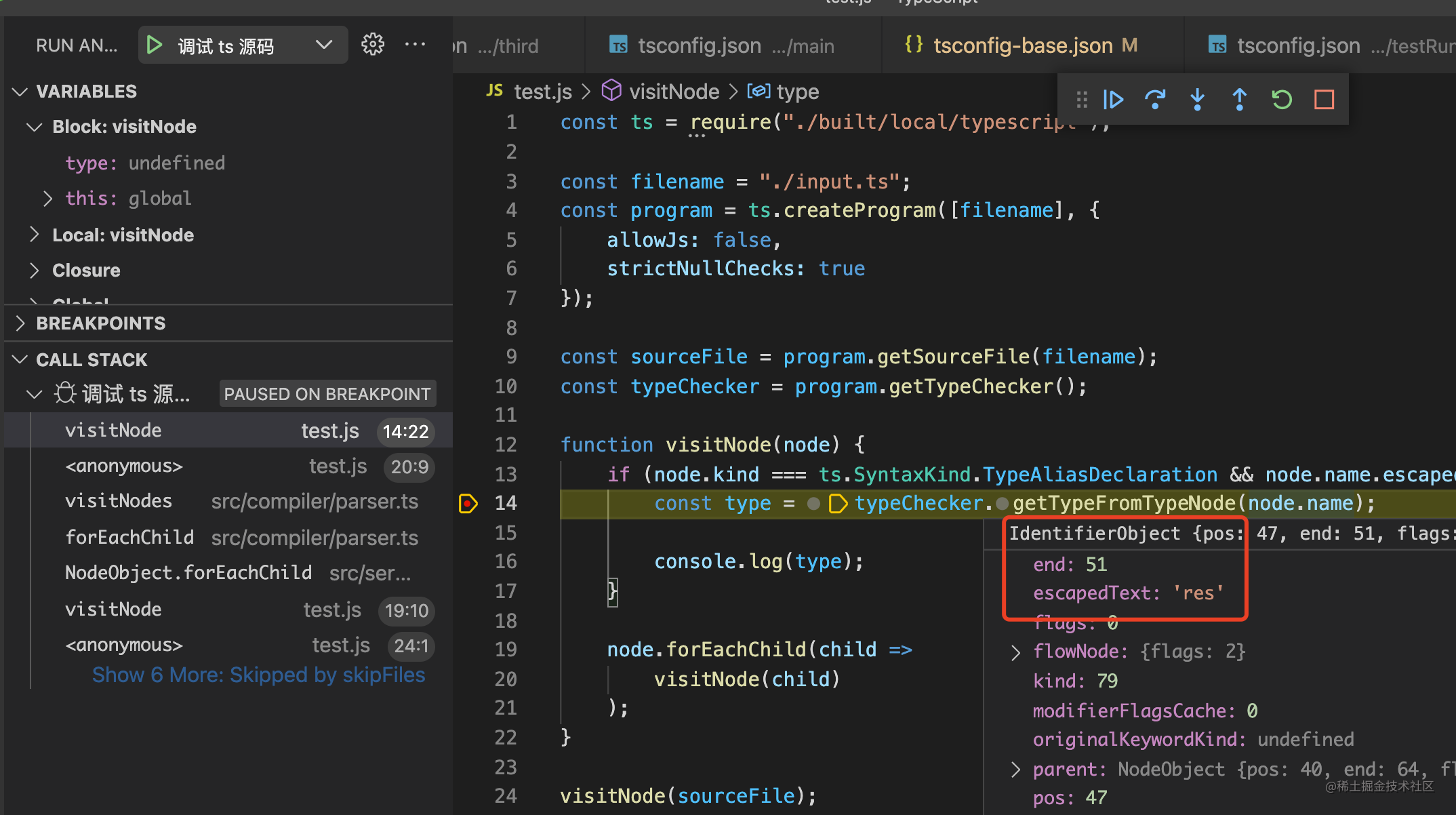Click the debug Step Into arrow

click(x=1197, y=100)
